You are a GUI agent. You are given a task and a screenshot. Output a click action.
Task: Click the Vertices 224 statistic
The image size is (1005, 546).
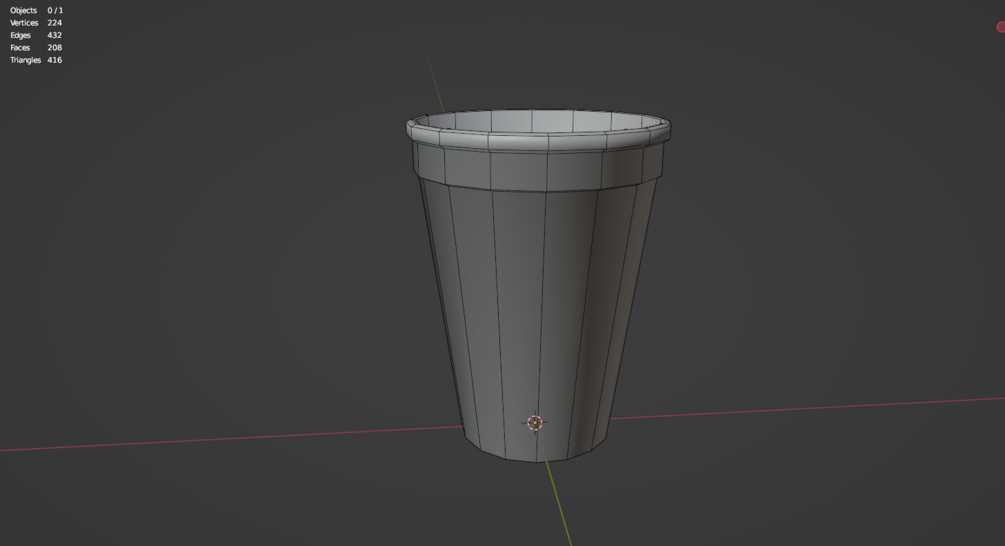pyautogui.click(x=36, y=23)
